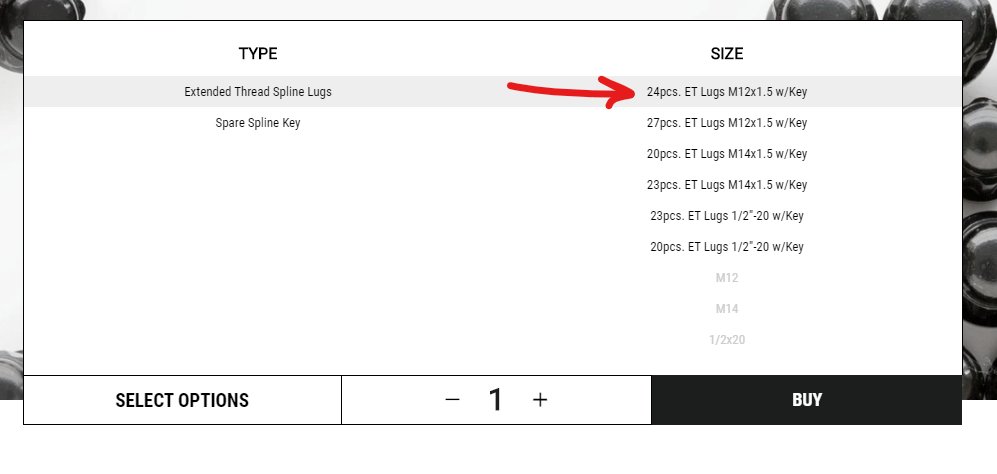Select Extended Thread Spline Lugs type
Image resolution: width=997 pixels, height=474 pixels.
[258, 92]
